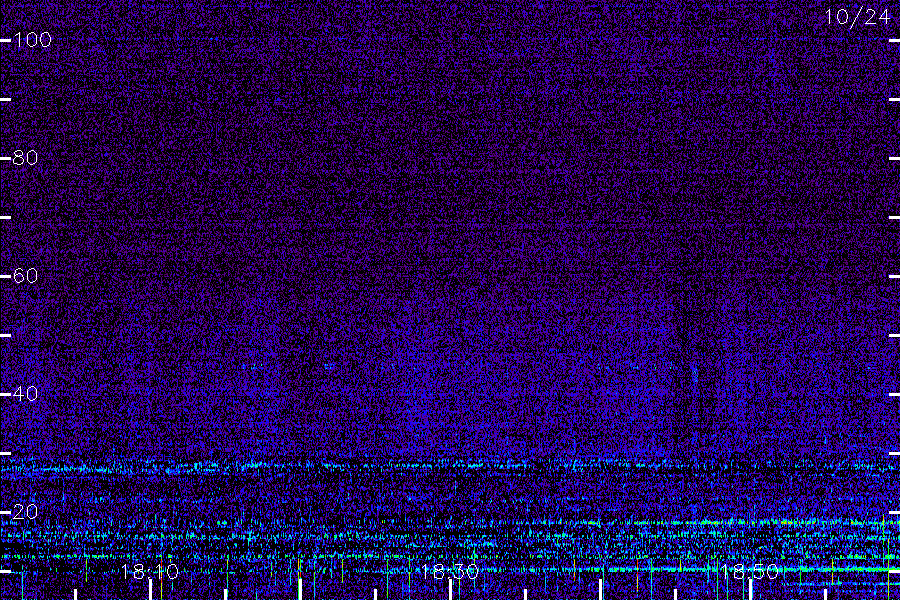The width and height of the screenshot is (900, 600).
Task: Click the 80 frequency axis label
Action: [x=25, y=158]
